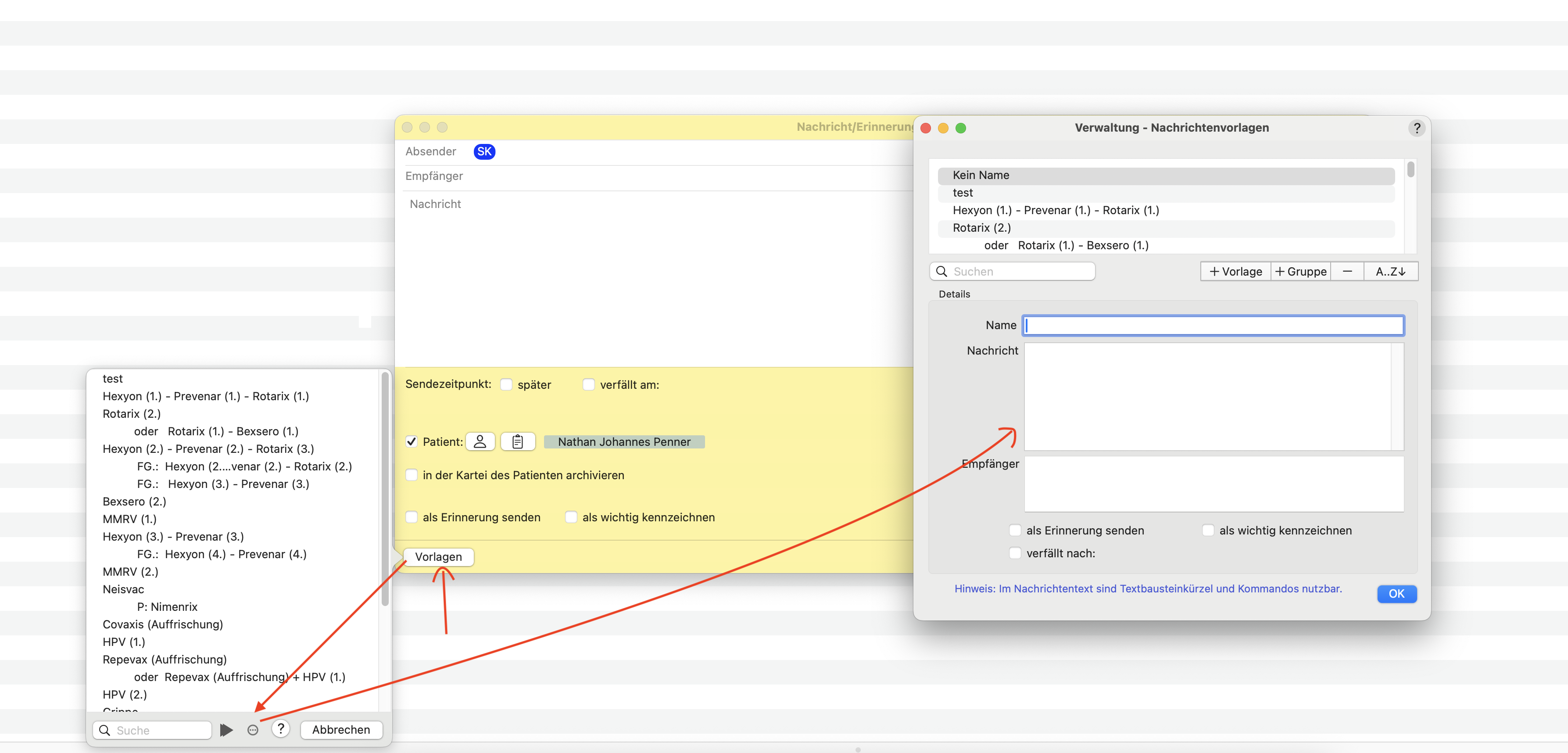This screenshot has width=1568, height=753.
Task: Open help in Verwaltung Nachrichtenvorlagen window
Action: click(x=1417, y=128)
